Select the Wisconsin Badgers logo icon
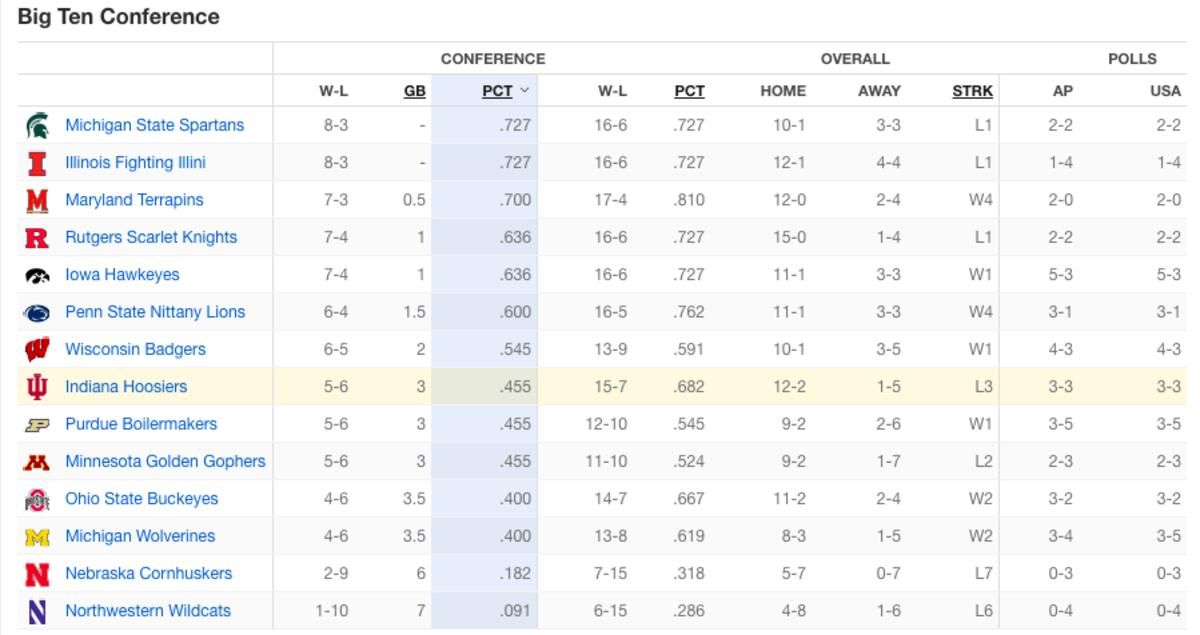Viewport: 1200px width, 635px height. 37,349
